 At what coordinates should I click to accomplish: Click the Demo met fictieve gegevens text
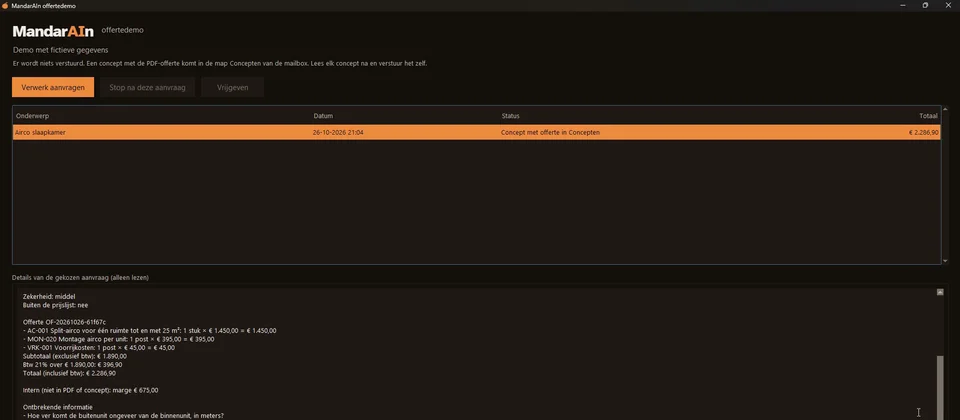pyautogui.click(x=61, y=50)
